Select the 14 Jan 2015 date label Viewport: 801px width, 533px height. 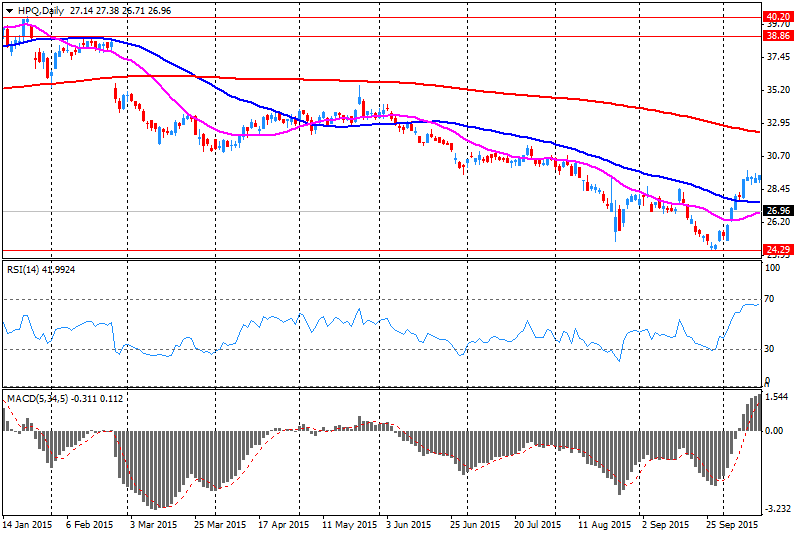27,525
